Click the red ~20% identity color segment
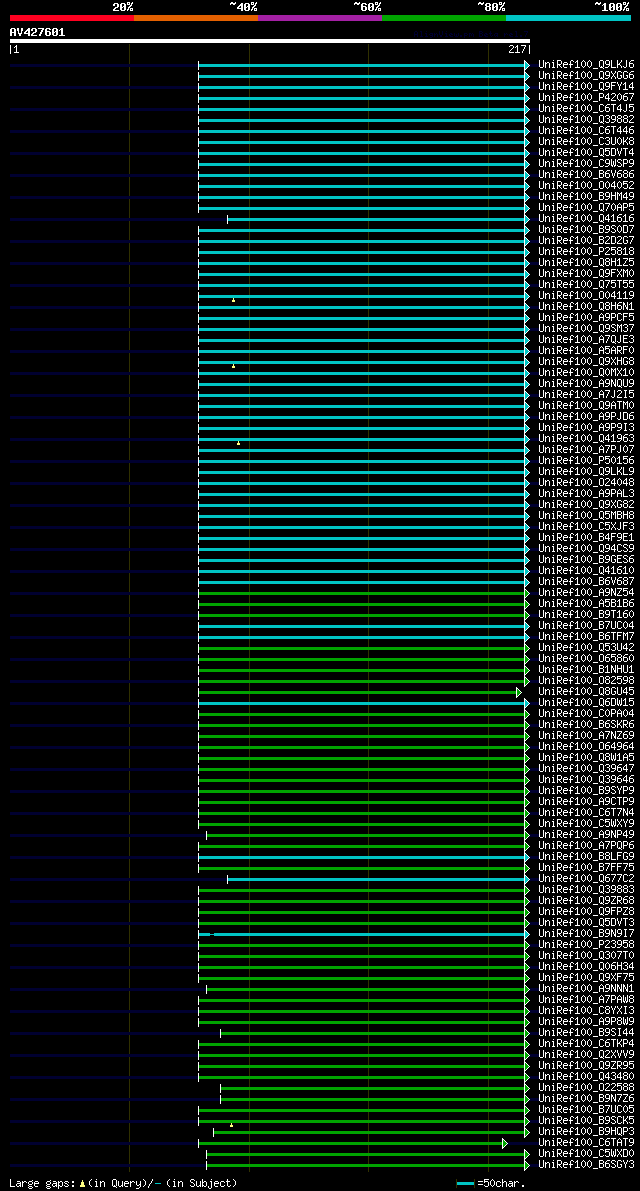Image resolution: width=640 pixels, height=1191 pixels. (x=72, y=17)
